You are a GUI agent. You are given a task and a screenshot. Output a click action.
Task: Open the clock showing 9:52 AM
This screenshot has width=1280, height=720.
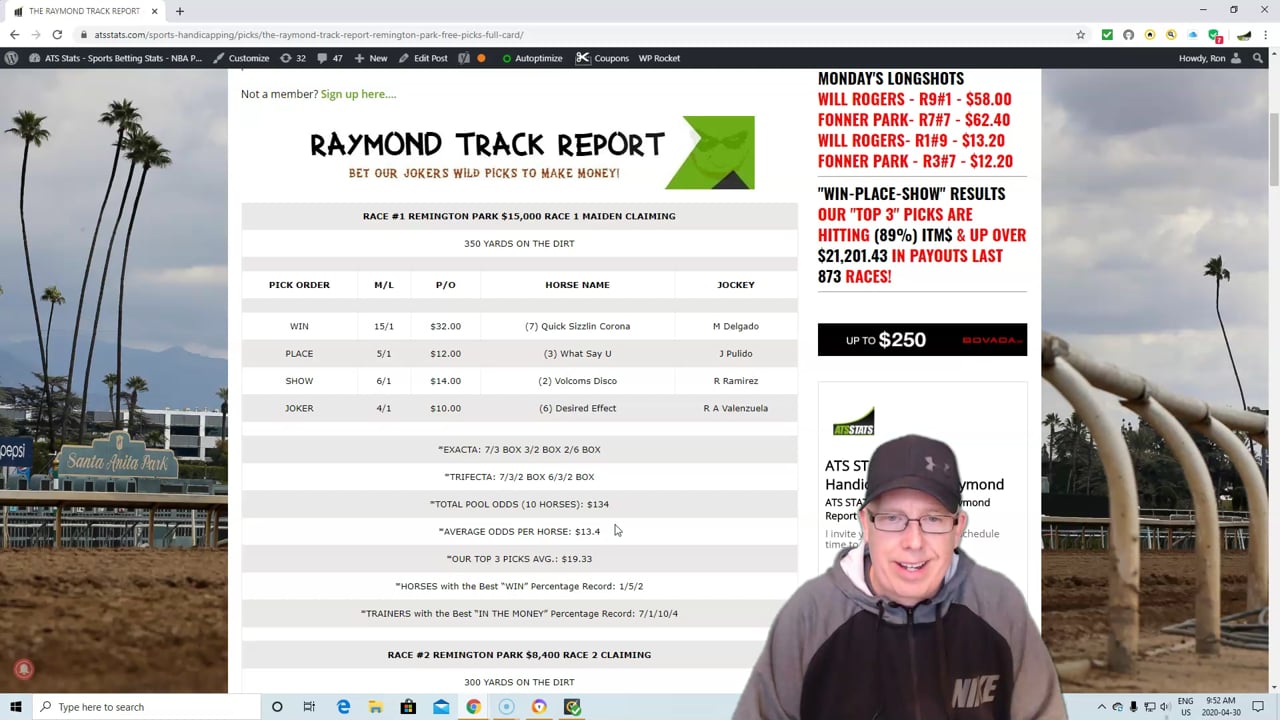pyautogui.click(x=1219, y=707)
